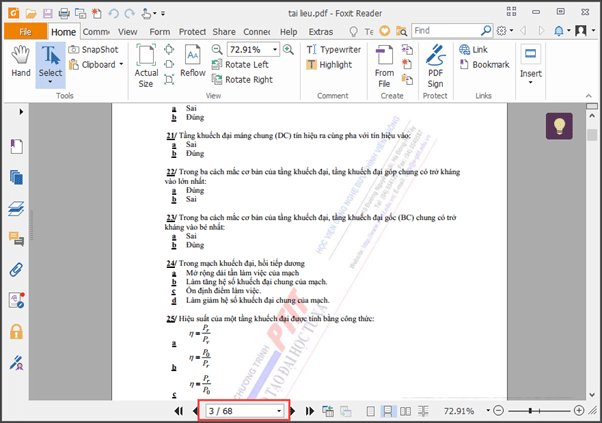
Task: Open the Bookmarks side panel
Action: [x=16, y=147]
